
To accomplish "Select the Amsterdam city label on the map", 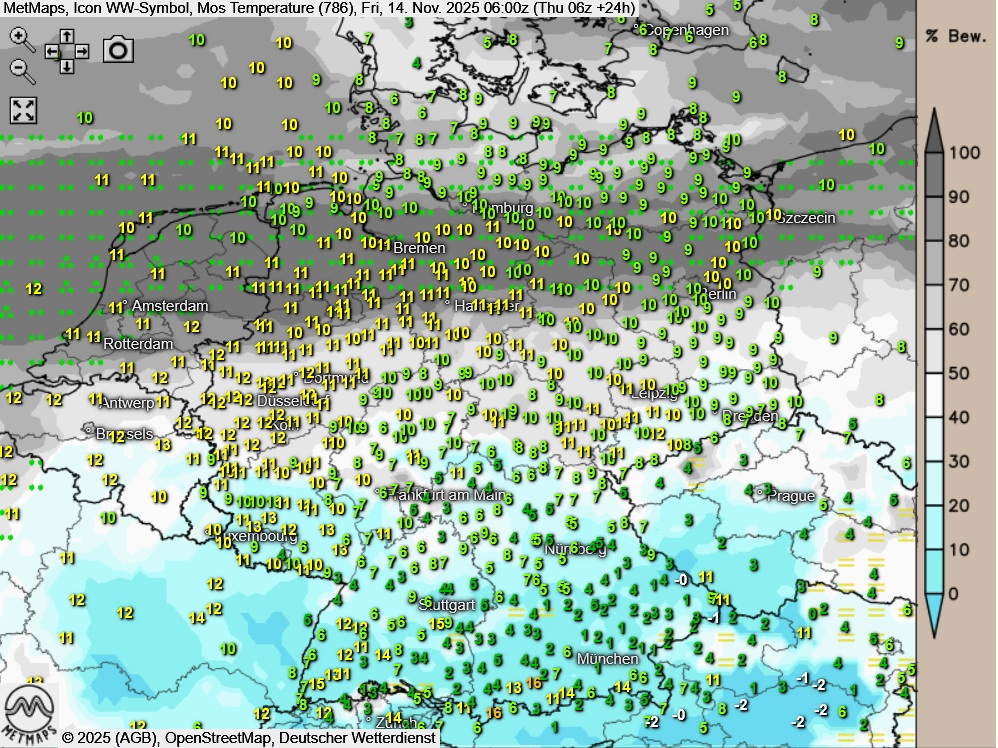I will 169,306.
